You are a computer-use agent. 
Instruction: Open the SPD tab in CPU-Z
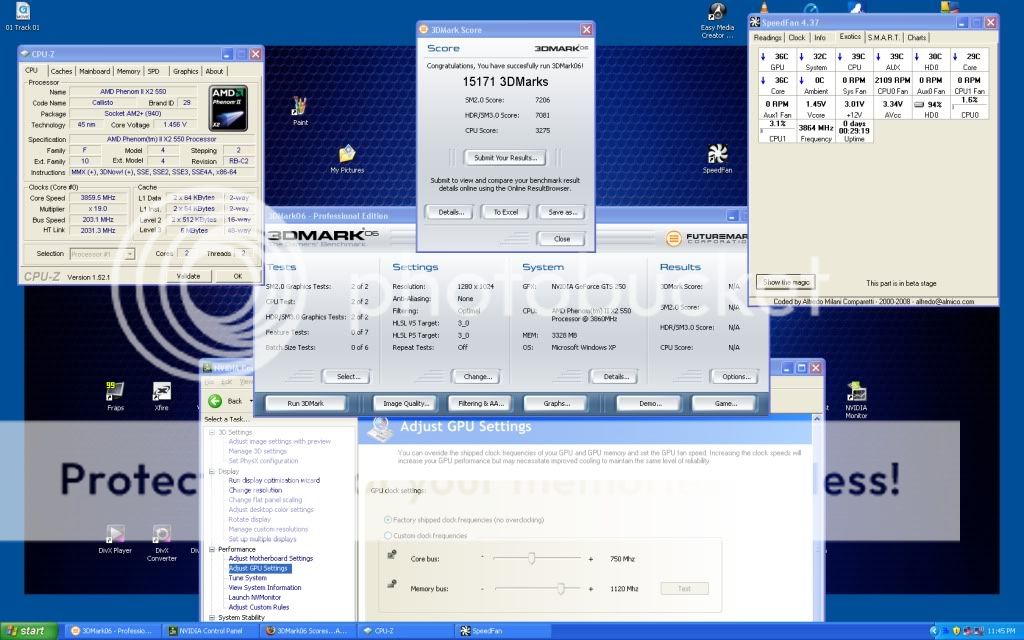(153, 71)
